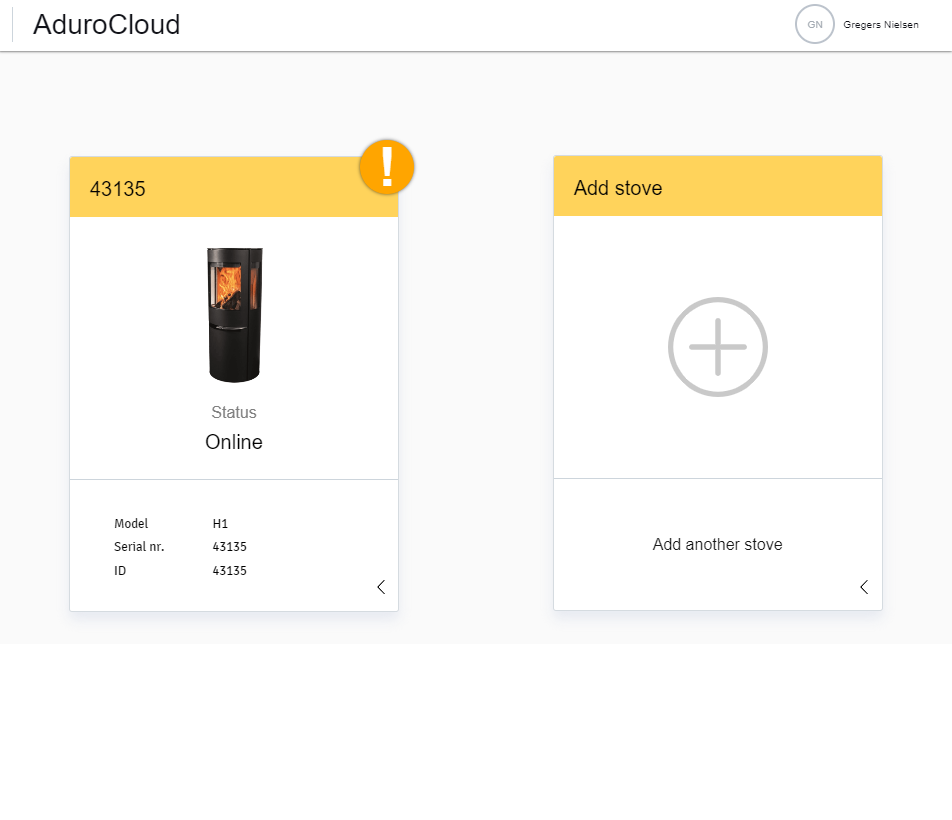This screenshot has height=820, width=952.
Task: Click the orange exclamation warning badge
Action: pyautogui.click(x=387, y=167)
